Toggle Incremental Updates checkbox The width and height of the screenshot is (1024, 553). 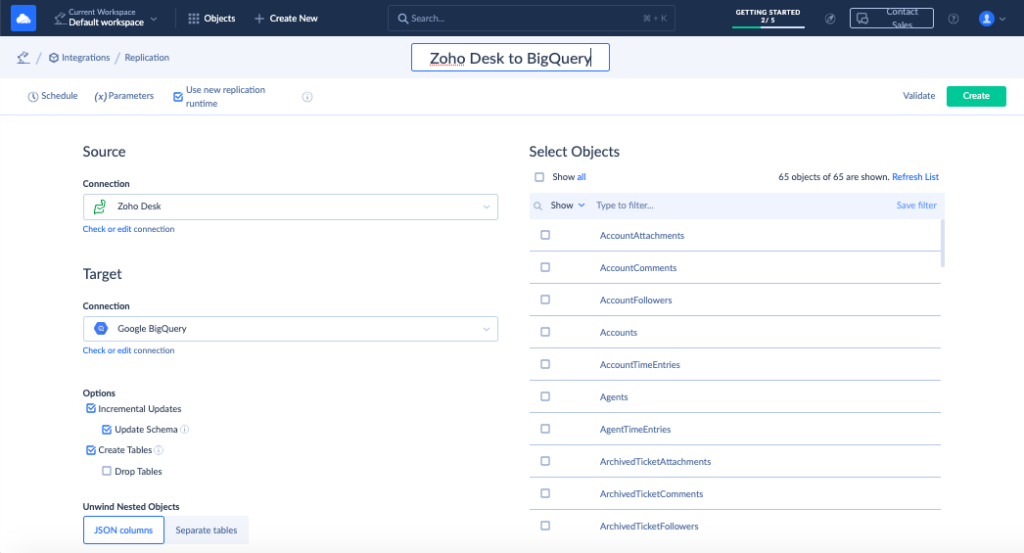pyautogui.click(x=91, y=409)
